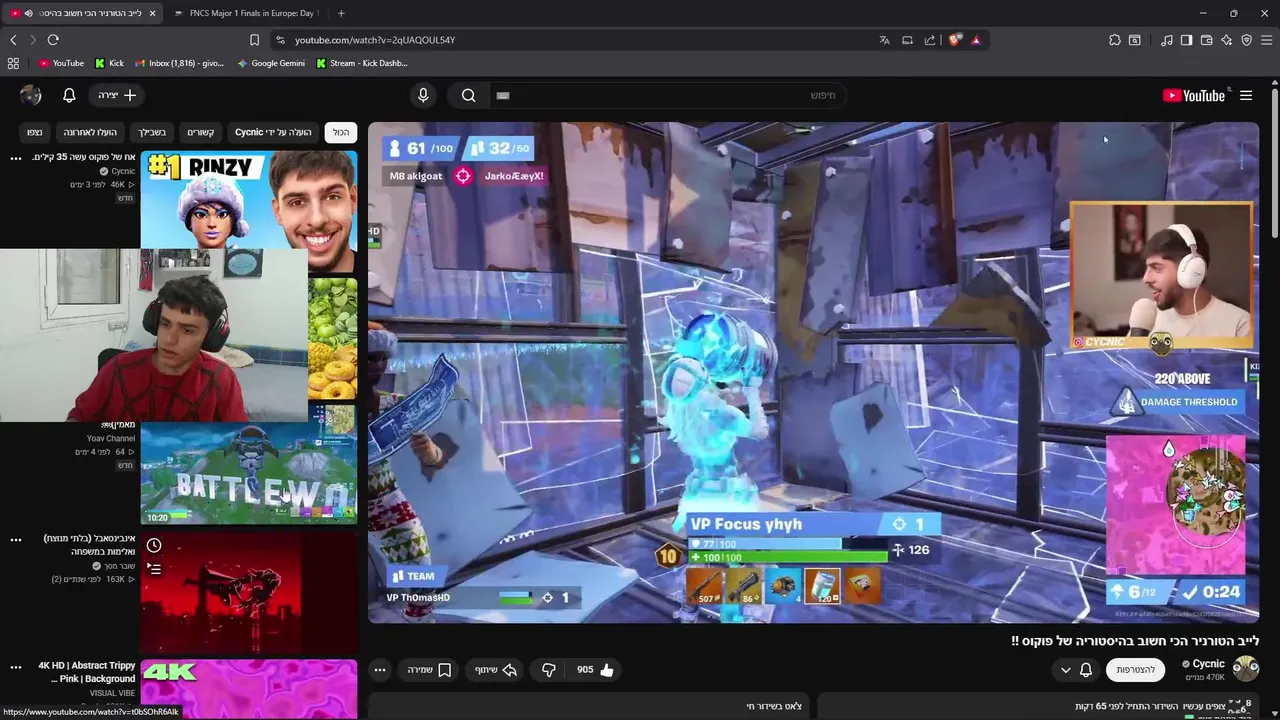Open the apps grid in bookmarks bar
This screenshot has width=1280, height=720.
[x=13, y=63]
